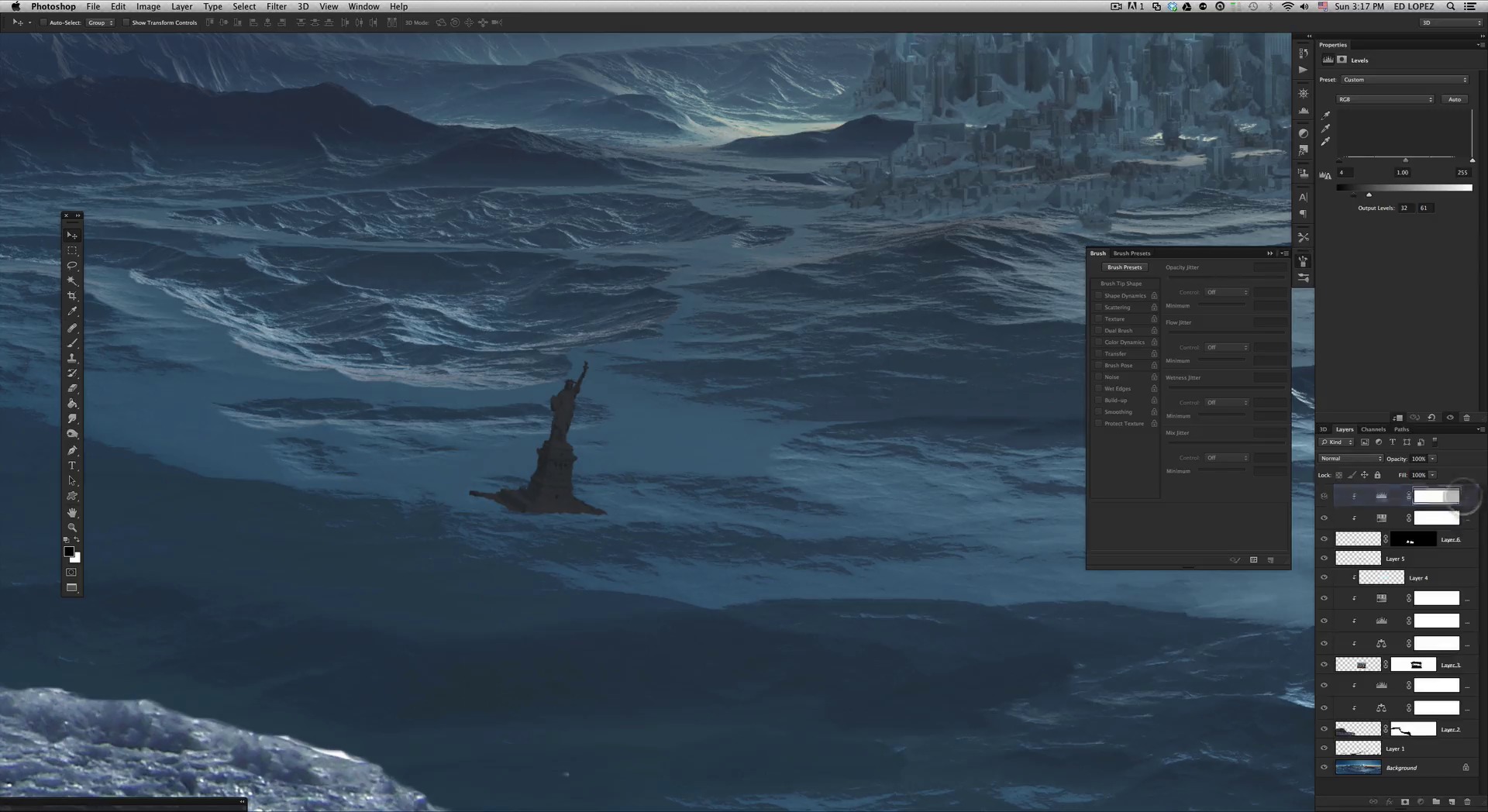1488x812 pixels.
Task: Toggle Quick Mask mode icon
Action: coord(71,572)
